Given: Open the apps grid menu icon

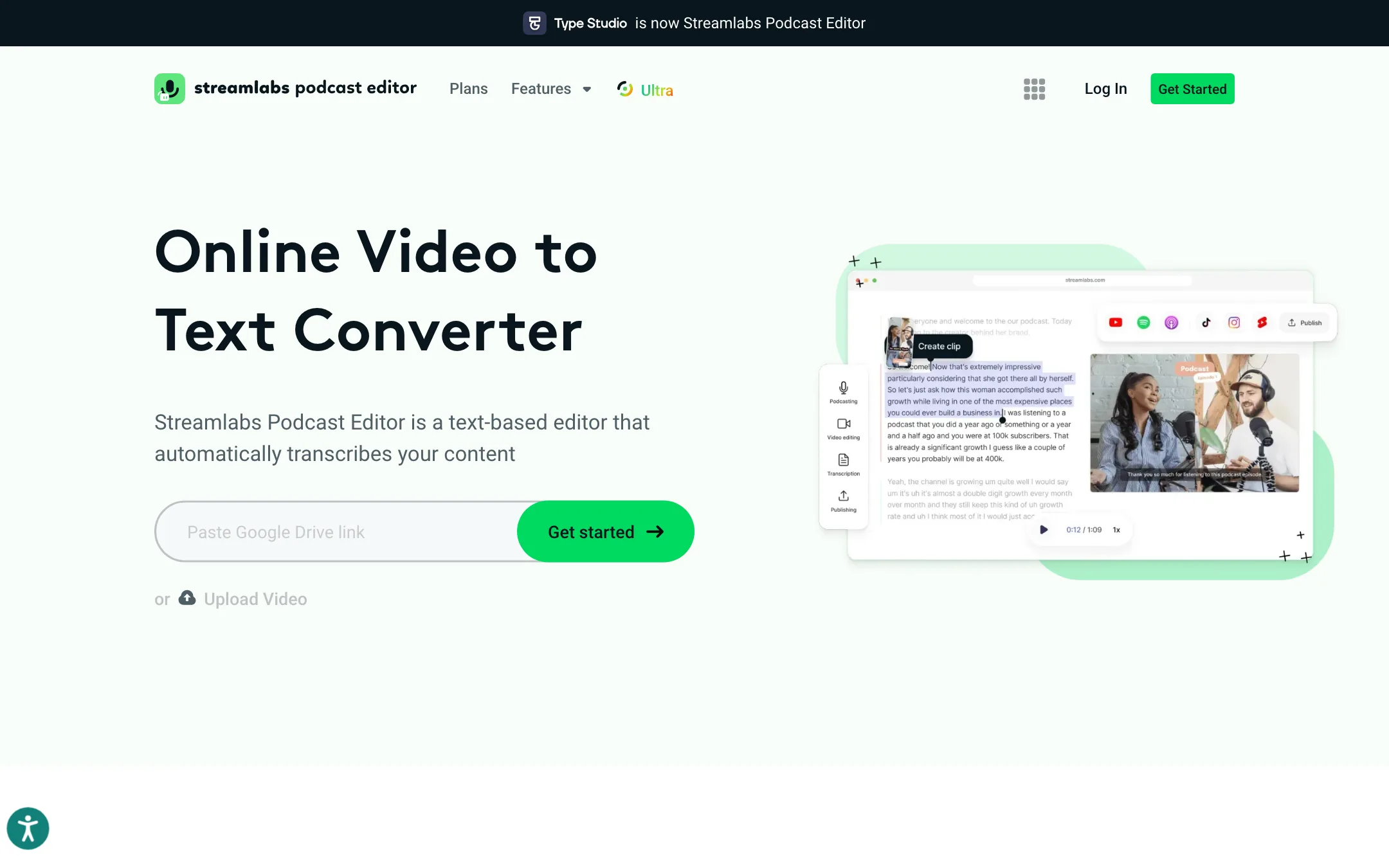Looking at the screenshot, I should click(1034, 89).
